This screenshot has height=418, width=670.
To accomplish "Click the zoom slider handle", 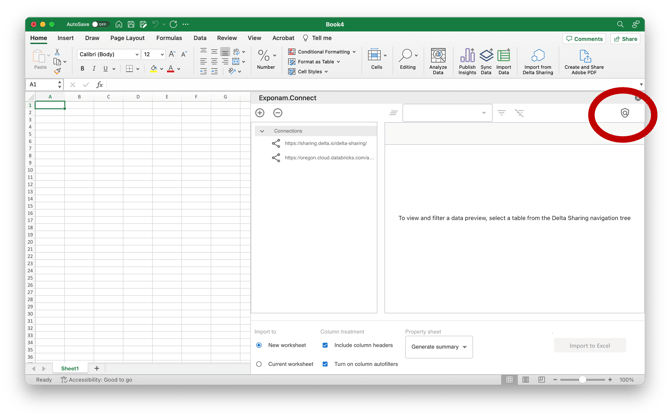I will pos(582,380).
